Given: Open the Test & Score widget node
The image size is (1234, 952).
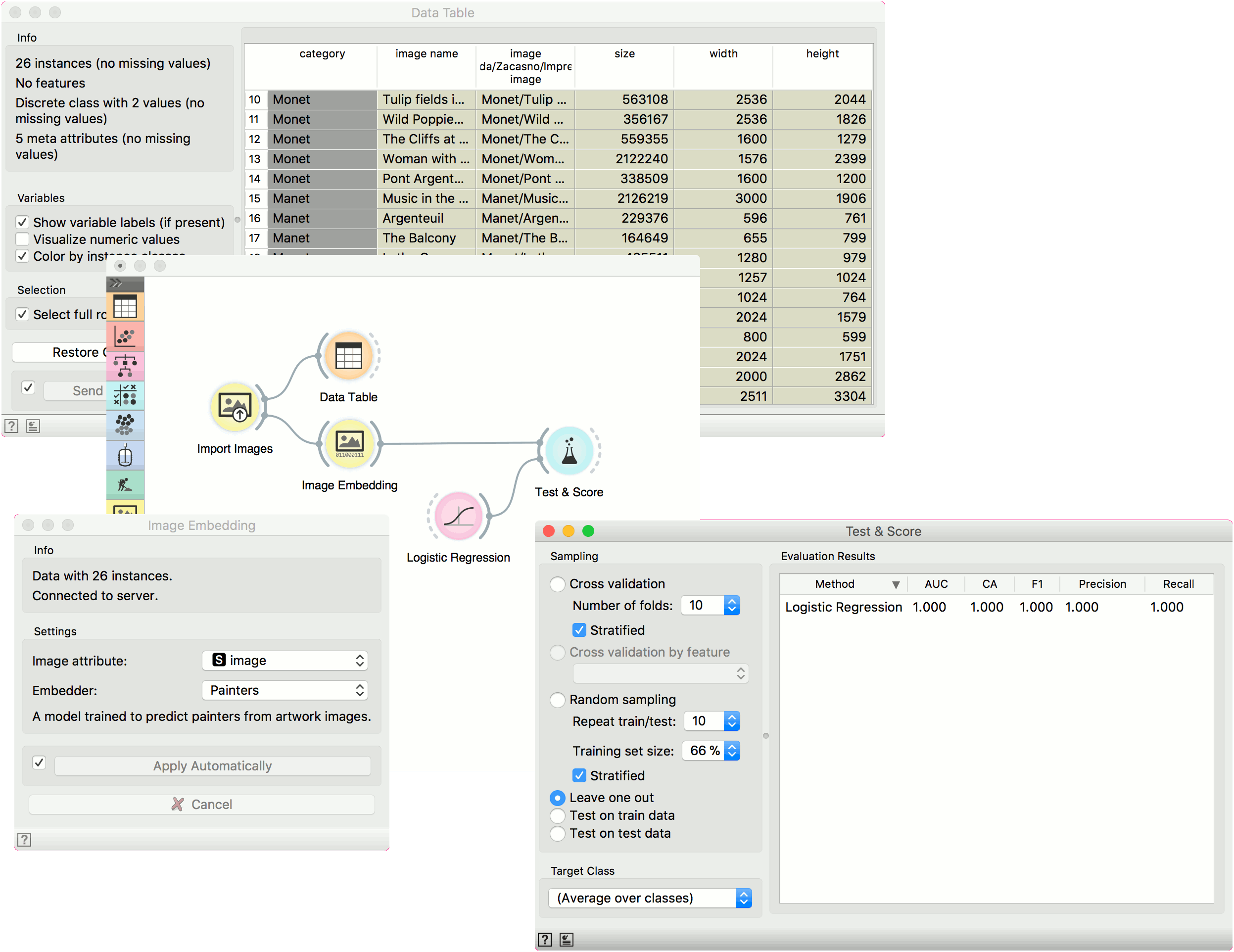Looking at the screenshot, I should pos(570,451).
